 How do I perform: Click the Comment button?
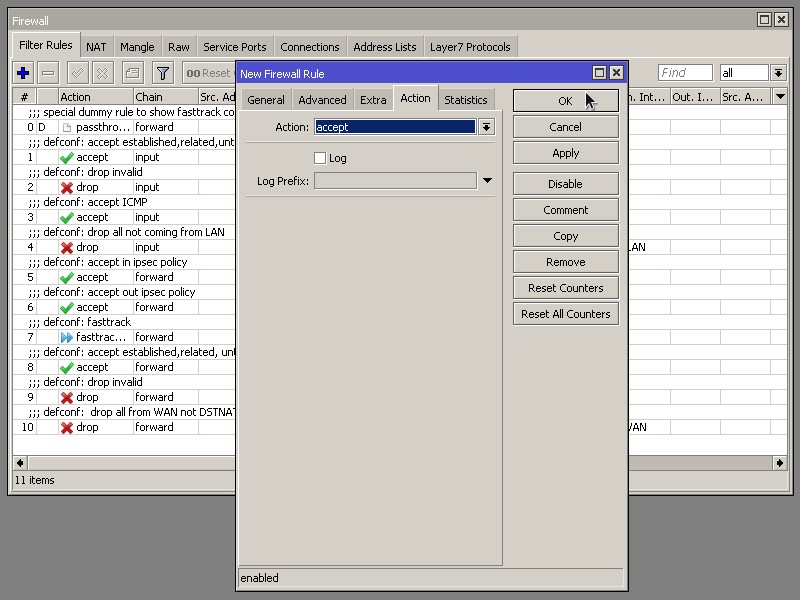(x=566, y=210)
